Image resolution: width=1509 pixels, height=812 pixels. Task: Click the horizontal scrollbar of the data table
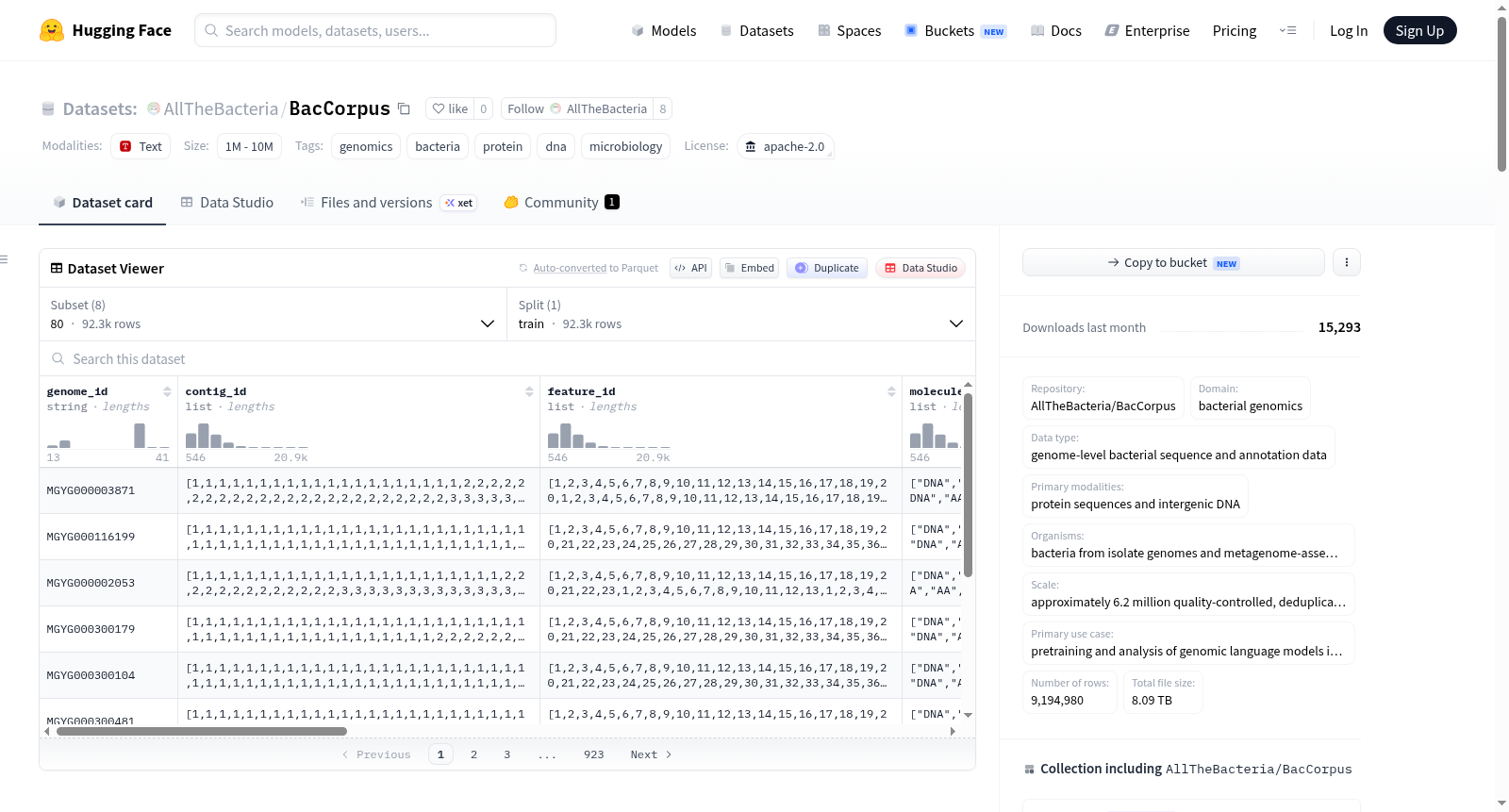pyautogui.click(x=202, y=731)
